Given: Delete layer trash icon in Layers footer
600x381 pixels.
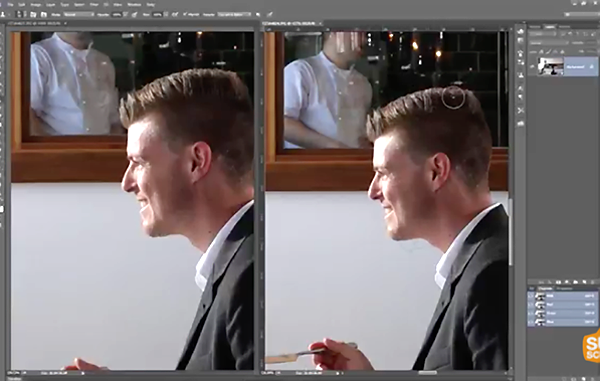Looking at the screenshot, I should click(x=592, y=282).
